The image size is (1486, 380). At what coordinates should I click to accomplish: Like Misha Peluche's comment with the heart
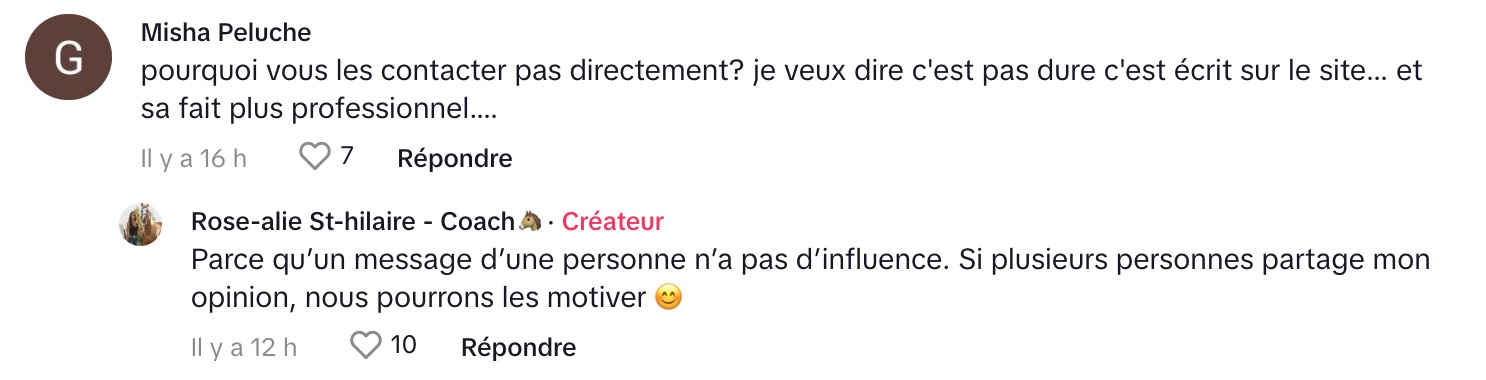pyautogui.click(x=316, y=157)
